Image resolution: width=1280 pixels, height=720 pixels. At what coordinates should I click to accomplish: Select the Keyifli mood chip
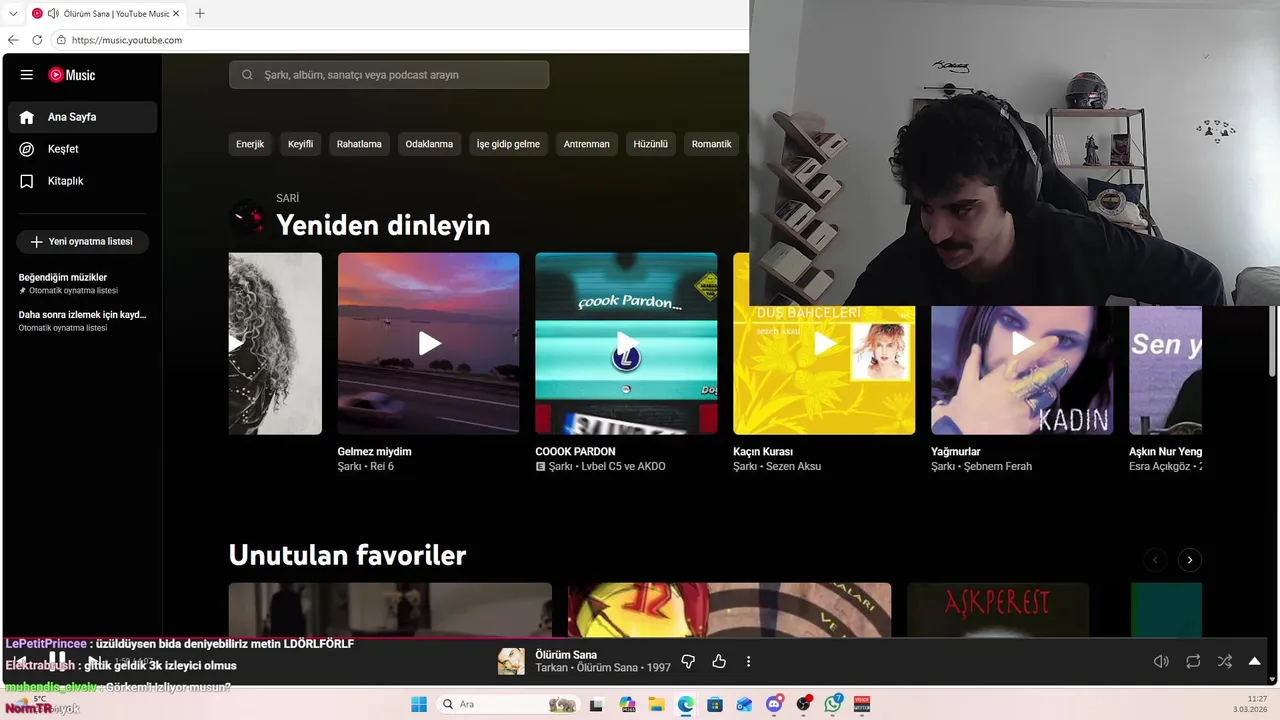click(300, 144)
